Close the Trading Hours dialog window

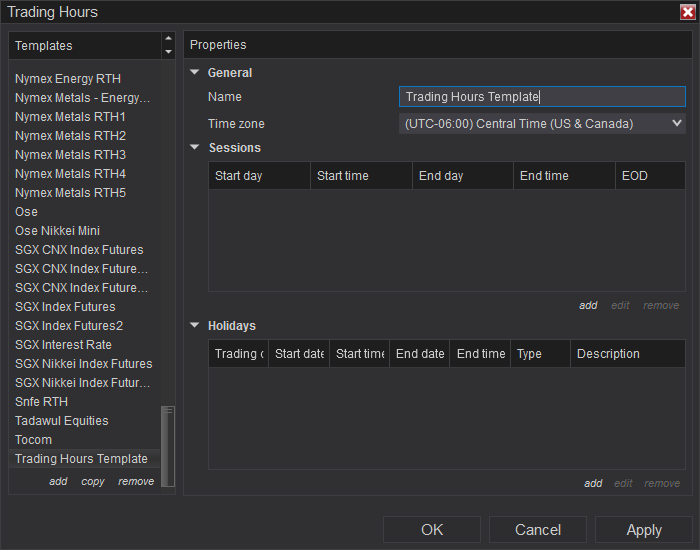tap(687, 12)
